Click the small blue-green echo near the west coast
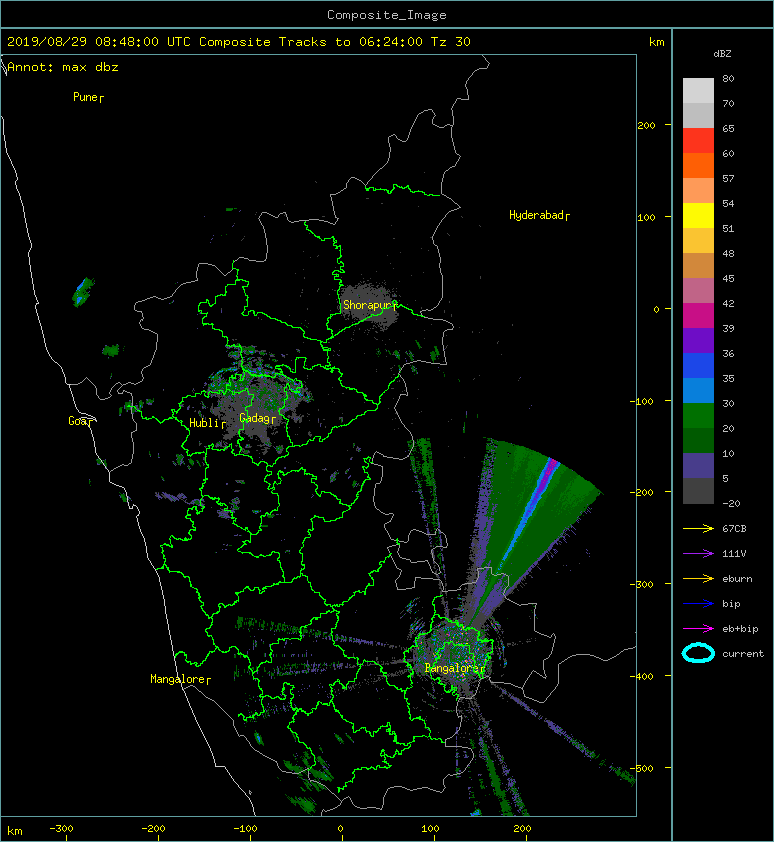Screen dimensions: 774x842 pos(83,292)
